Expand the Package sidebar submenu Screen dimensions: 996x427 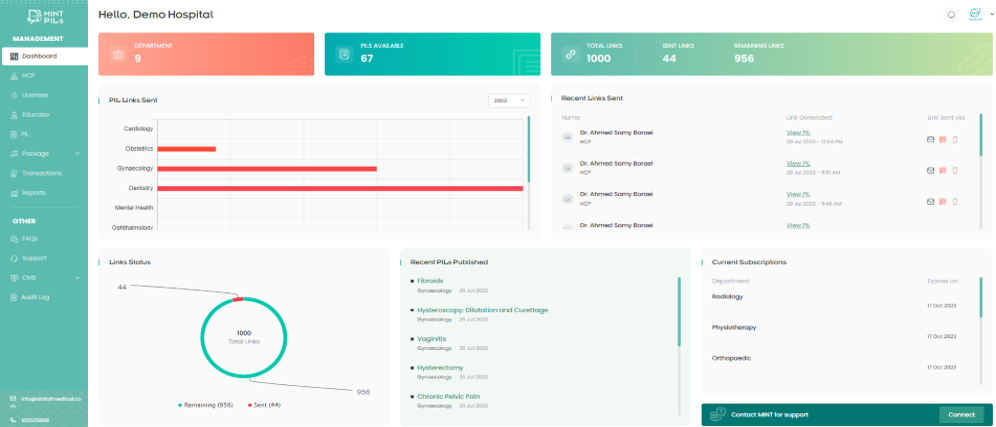(x=44, y=153)
